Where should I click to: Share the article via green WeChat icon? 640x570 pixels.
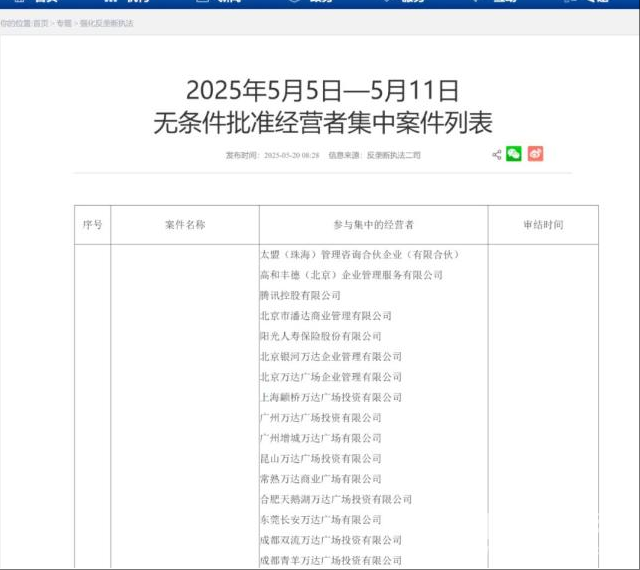[513, 154]
